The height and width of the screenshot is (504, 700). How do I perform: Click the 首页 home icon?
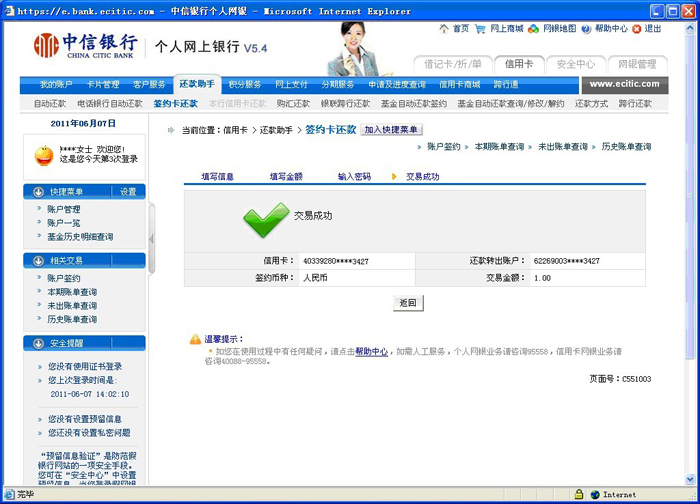click(445, 29)
